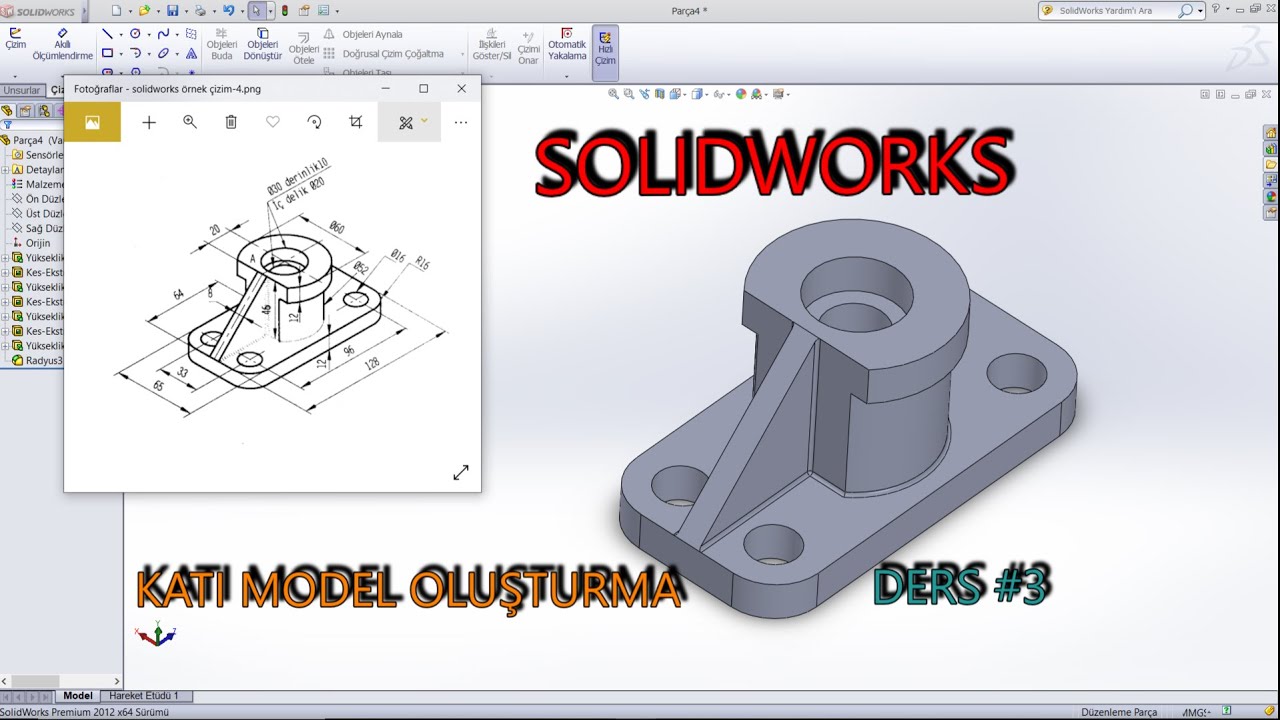Click Zoom to Area icon in view toolbar
Image resolution: width=1280 pixels, height=720 pixels.
point(629,94)
